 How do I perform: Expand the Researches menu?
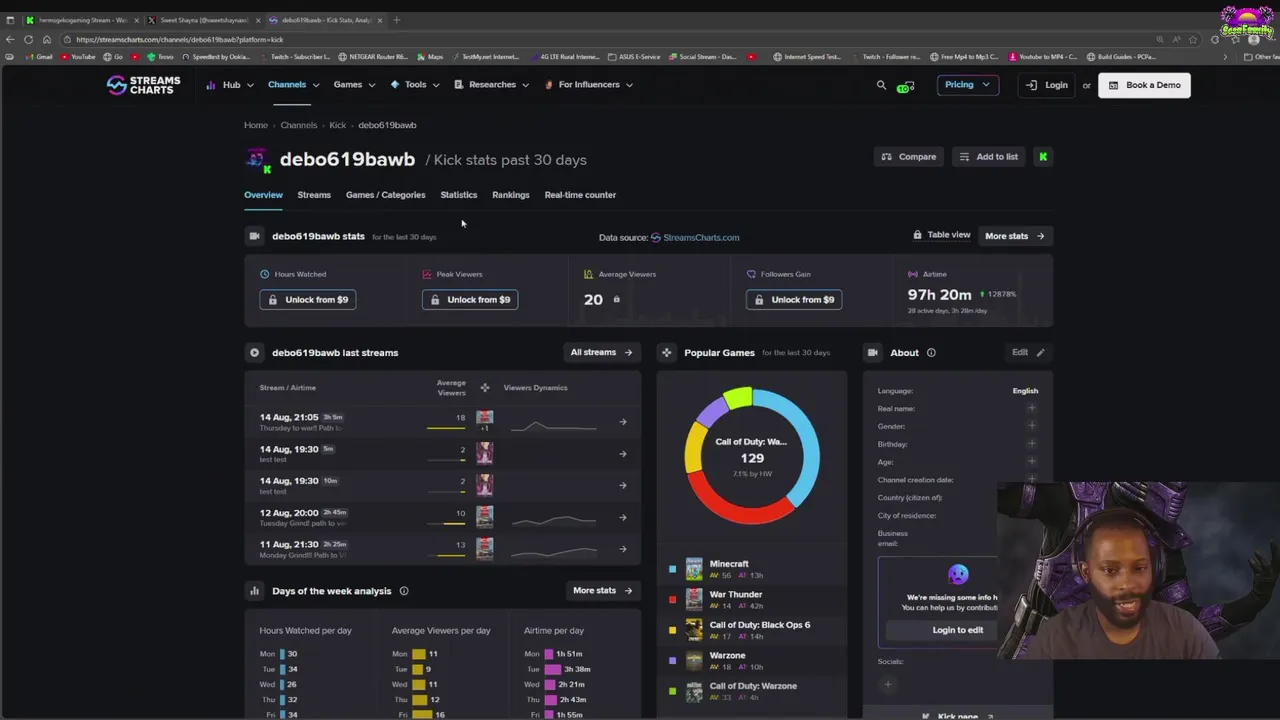point(492,85)
